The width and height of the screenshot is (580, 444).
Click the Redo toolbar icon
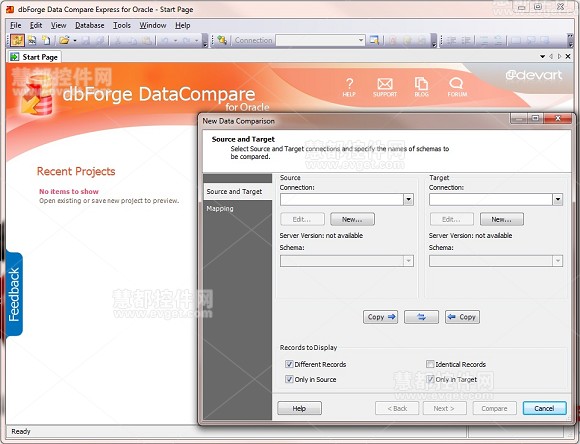186,40
